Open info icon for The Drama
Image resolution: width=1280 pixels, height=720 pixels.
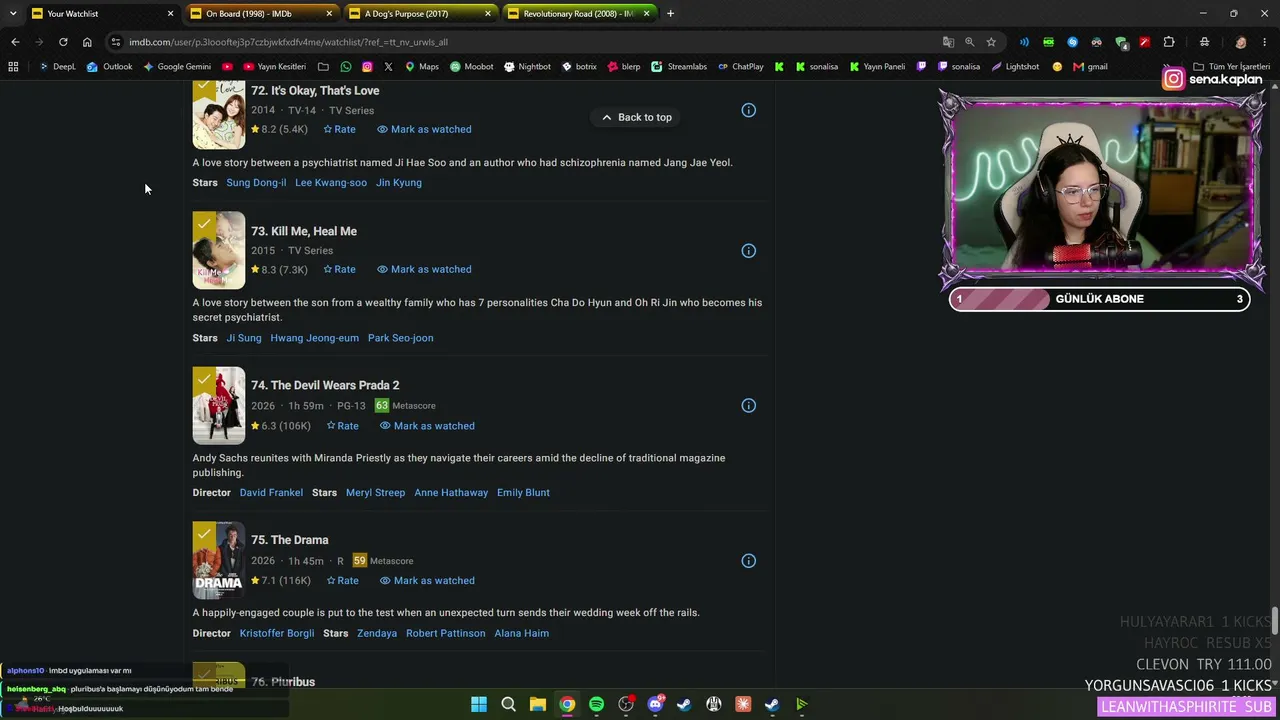748,561
